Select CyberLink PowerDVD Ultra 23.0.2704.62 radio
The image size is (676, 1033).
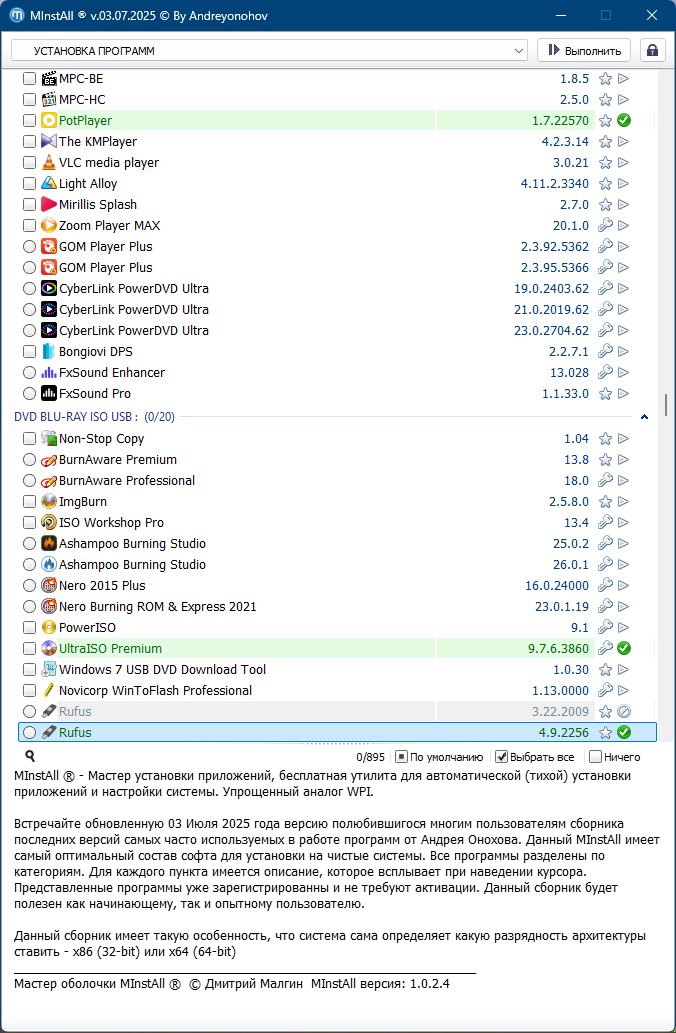(x=29, y=330)
